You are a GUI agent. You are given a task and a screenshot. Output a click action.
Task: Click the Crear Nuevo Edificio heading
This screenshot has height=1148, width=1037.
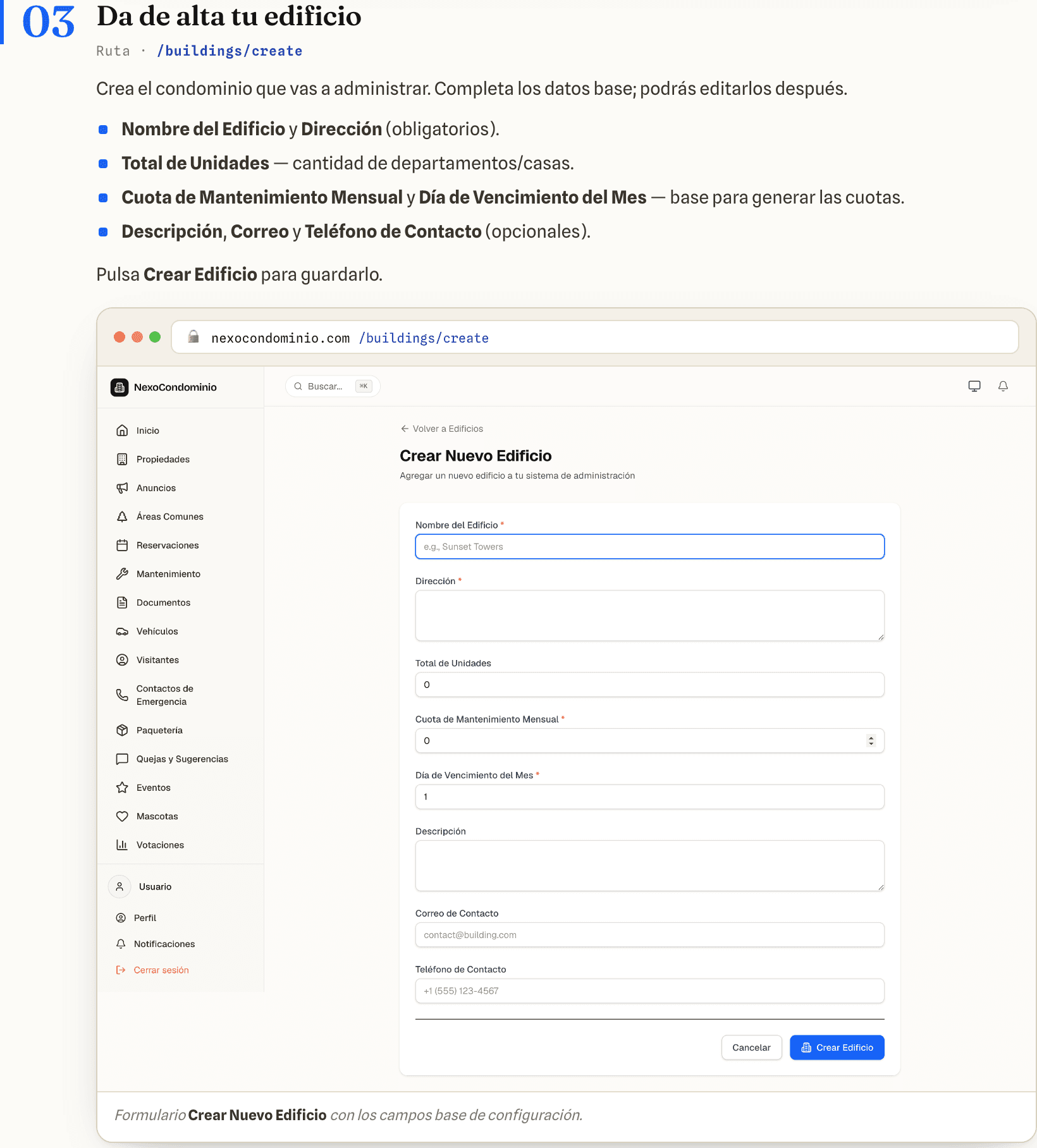coord(476,456)
